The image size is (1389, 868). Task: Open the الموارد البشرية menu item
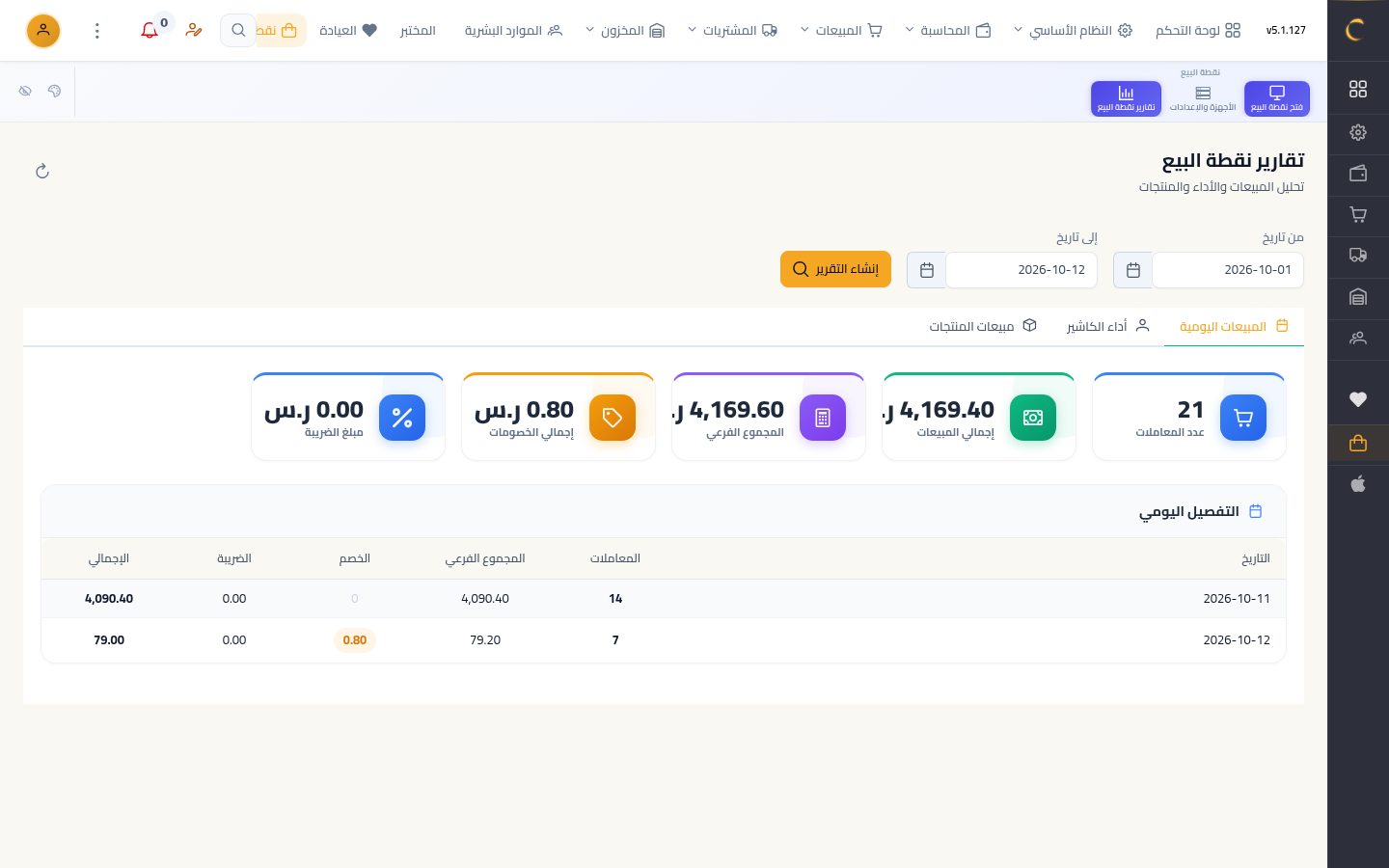pos(513,31)
